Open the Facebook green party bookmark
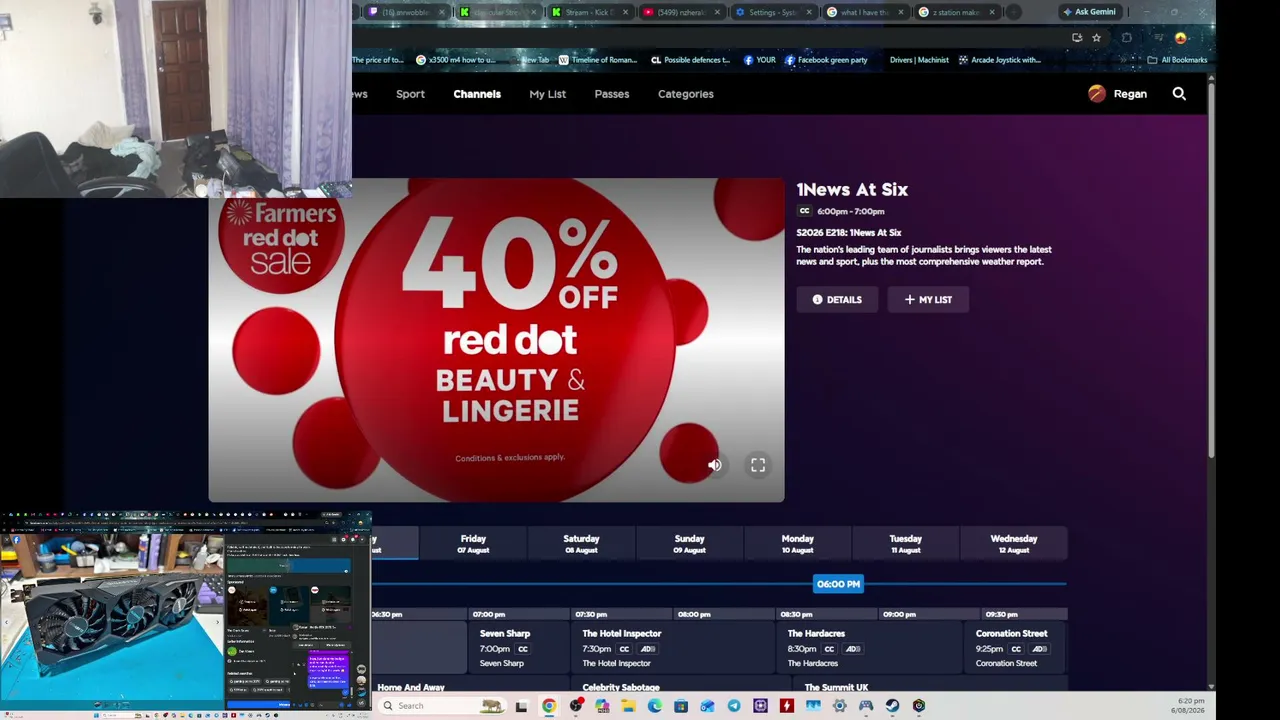Image resolution: width=1280 pixels, height=720 pixels. (826, 60)
